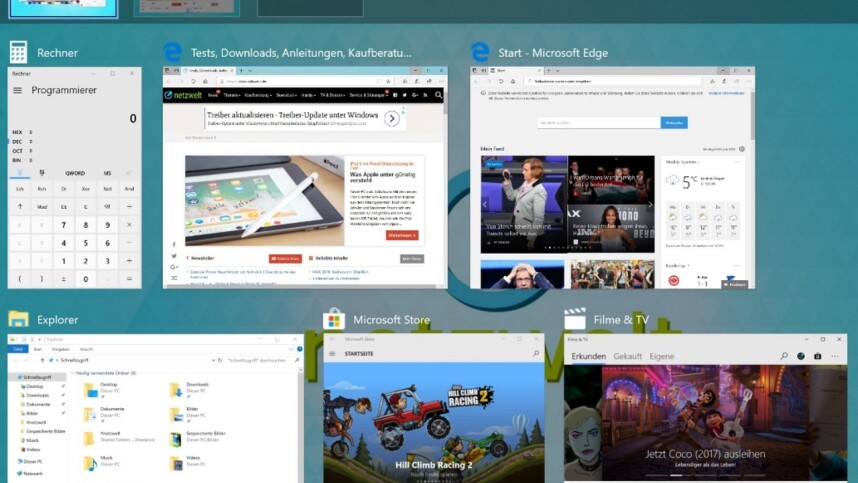Open a new tab in netzwelt Edge window
Screen dimensions: 858x483
tap(241, 71)
